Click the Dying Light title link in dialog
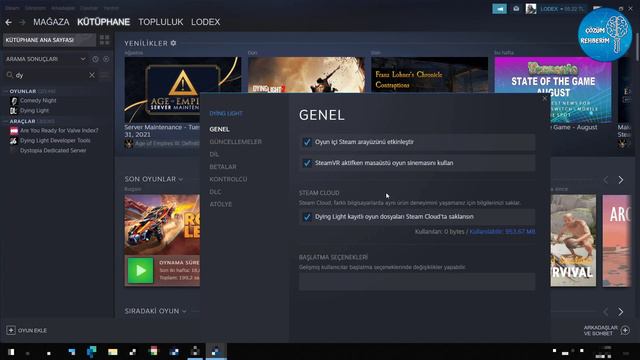Viewport: 640px width, 360px height. click(x=226, y=113)
